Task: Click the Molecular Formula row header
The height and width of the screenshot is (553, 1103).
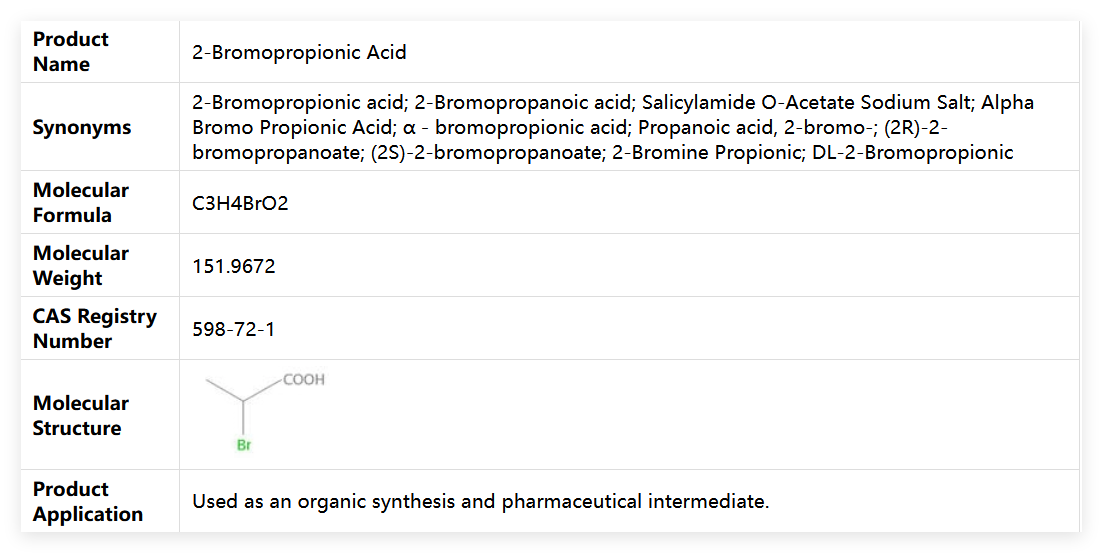Action: (x=81, y=202)
